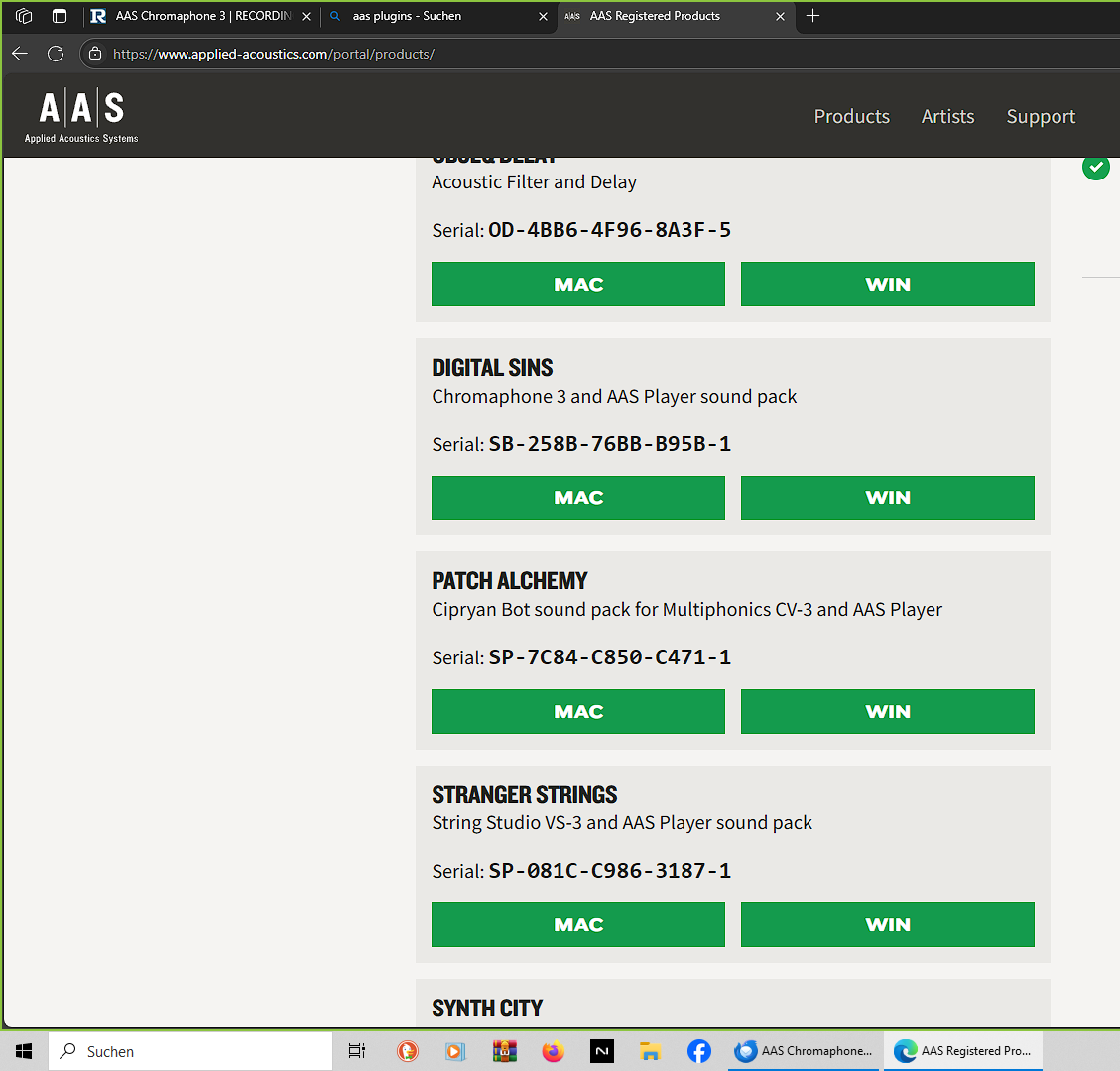The width and height of the screenshot is (1120, 1071).
Task: Download Acoustic Filter and Delay for WIN
Action: [887, 285]
